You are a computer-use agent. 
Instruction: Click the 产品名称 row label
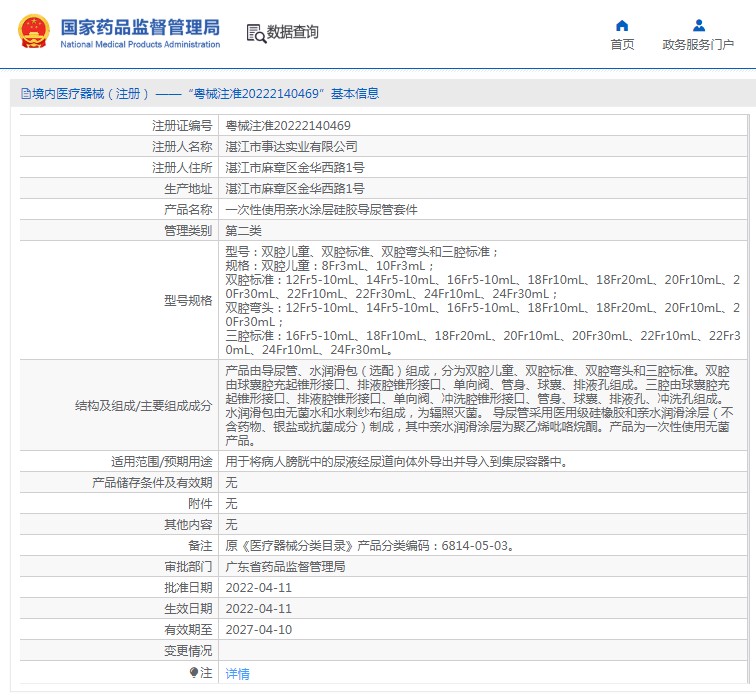(x=188, y=210)
